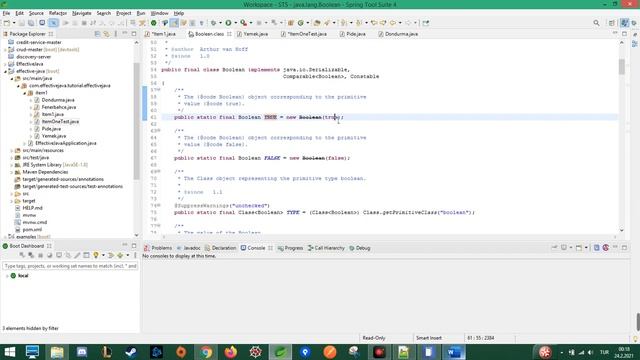
Task: Switch to the Yemek.java editor tab
Action: [x=256, y=34]
